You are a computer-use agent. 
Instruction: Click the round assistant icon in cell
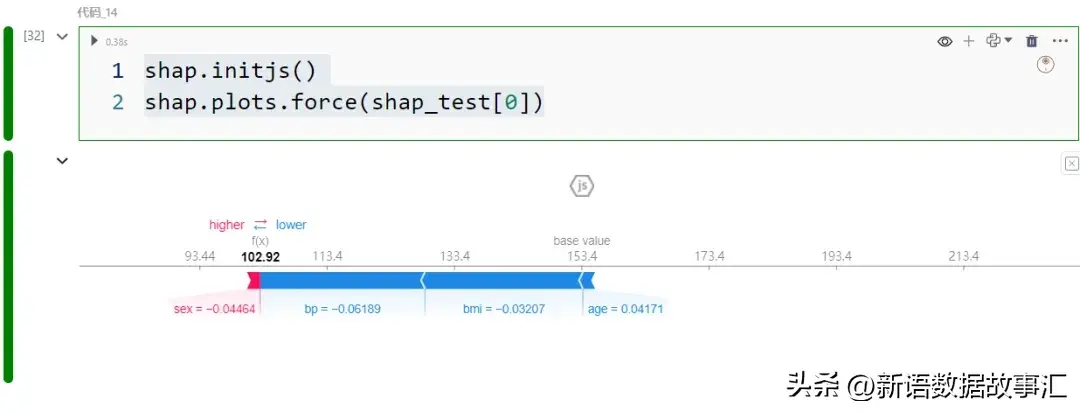pyautogui.click(x=1046, y=65)
